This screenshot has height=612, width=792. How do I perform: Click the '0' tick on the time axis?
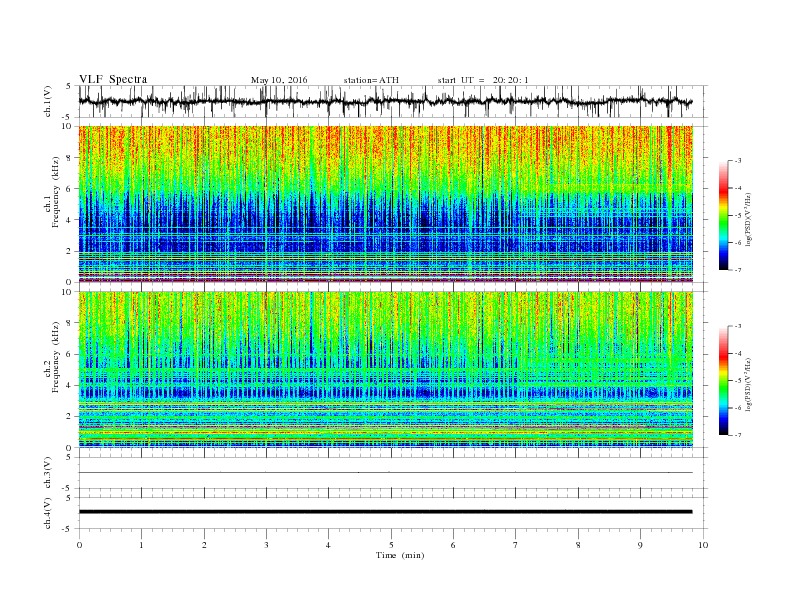(79, 545)
